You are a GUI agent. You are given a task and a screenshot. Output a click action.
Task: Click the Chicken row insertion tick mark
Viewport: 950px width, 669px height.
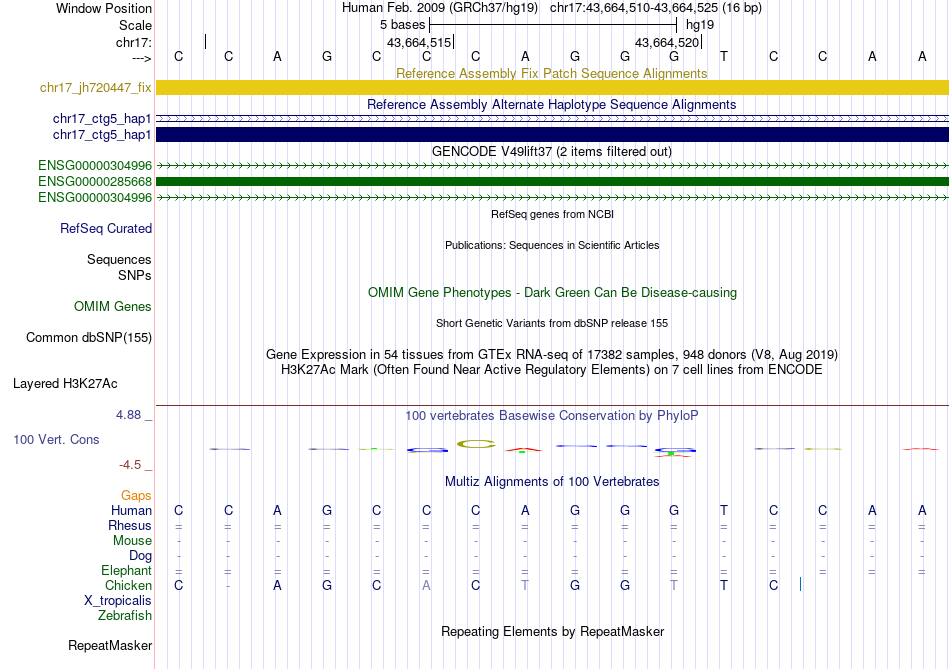pos(800,584)
